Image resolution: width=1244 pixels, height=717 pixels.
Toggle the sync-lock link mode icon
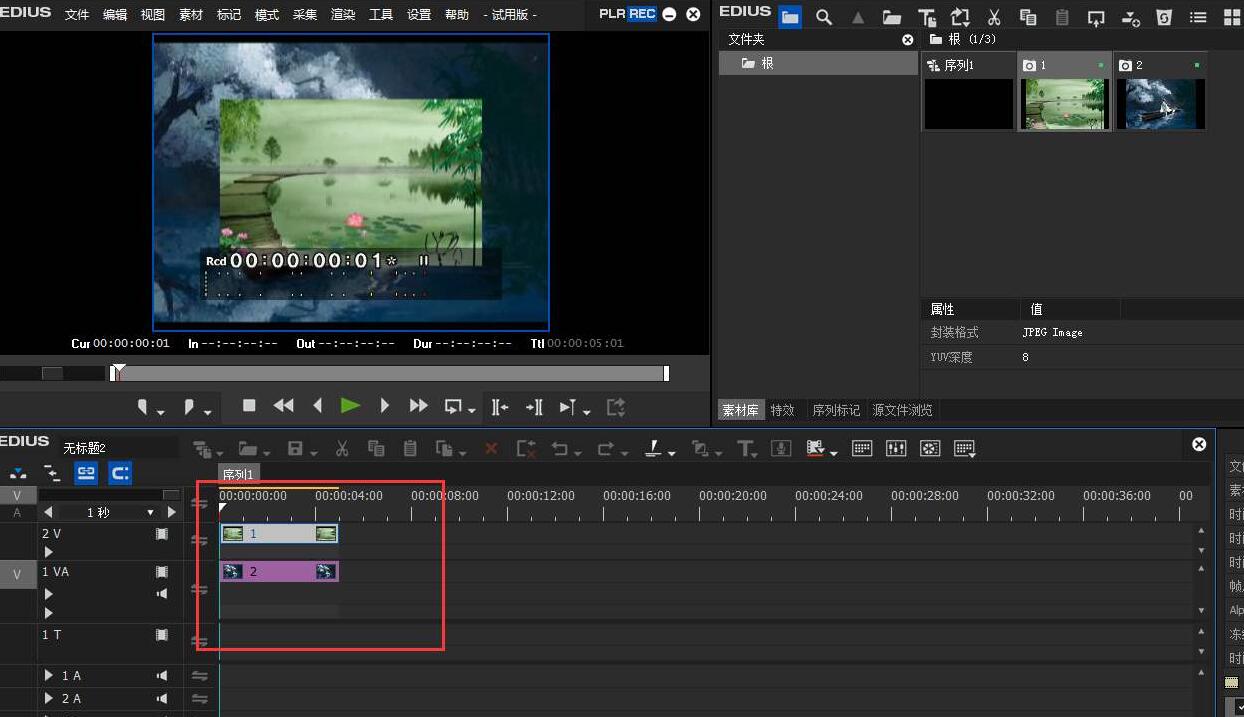(86, 473)
